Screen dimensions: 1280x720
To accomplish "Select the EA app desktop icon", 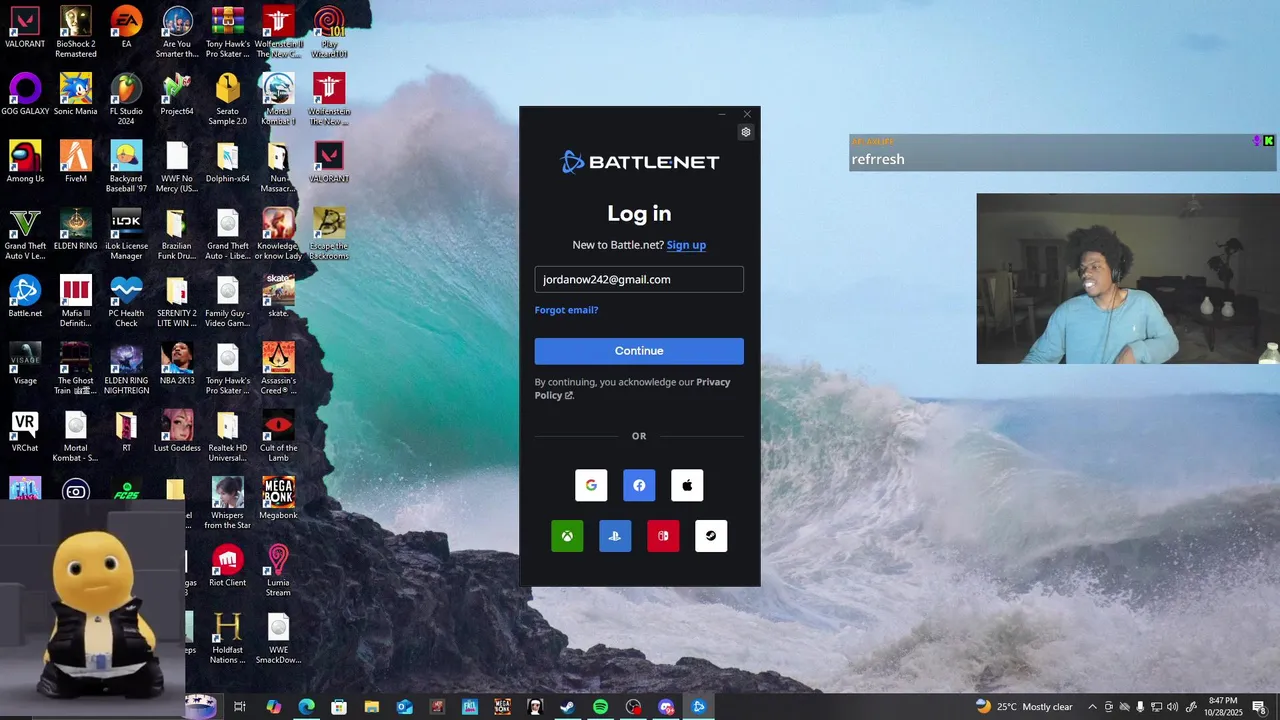I will [126, 27].
